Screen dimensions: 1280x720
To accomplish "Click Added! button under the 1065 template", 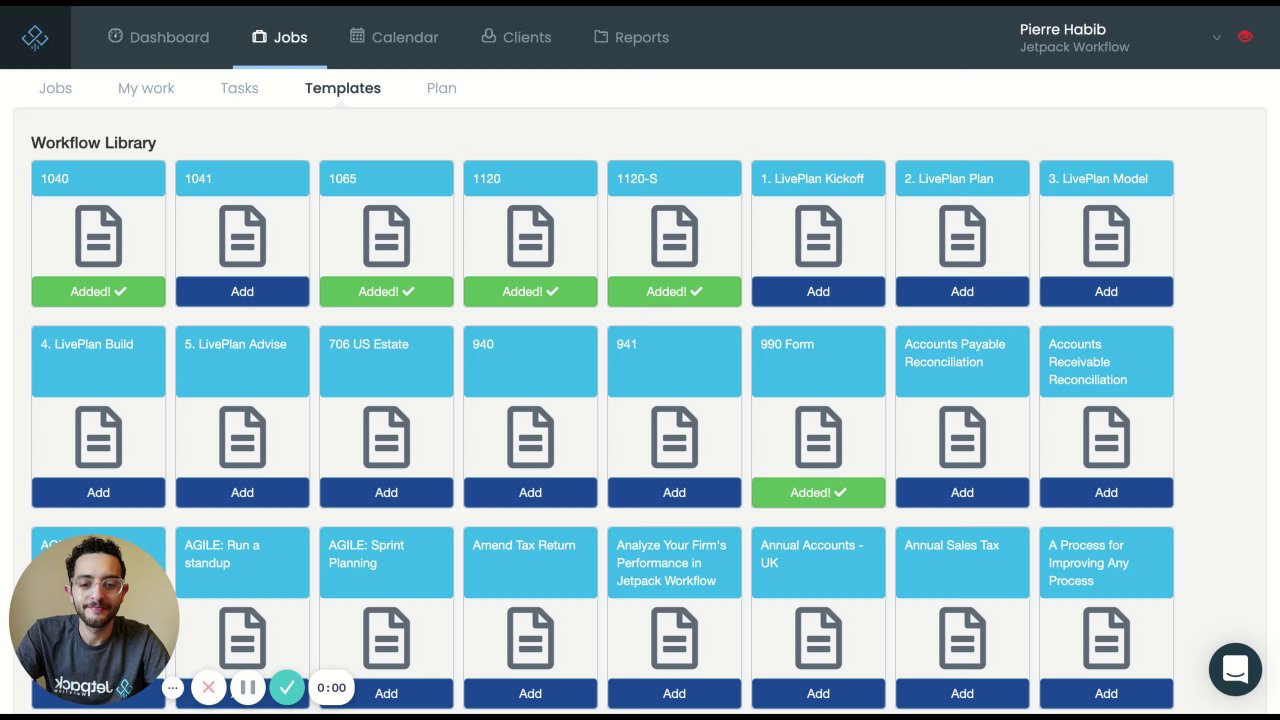I will point(386,291).
